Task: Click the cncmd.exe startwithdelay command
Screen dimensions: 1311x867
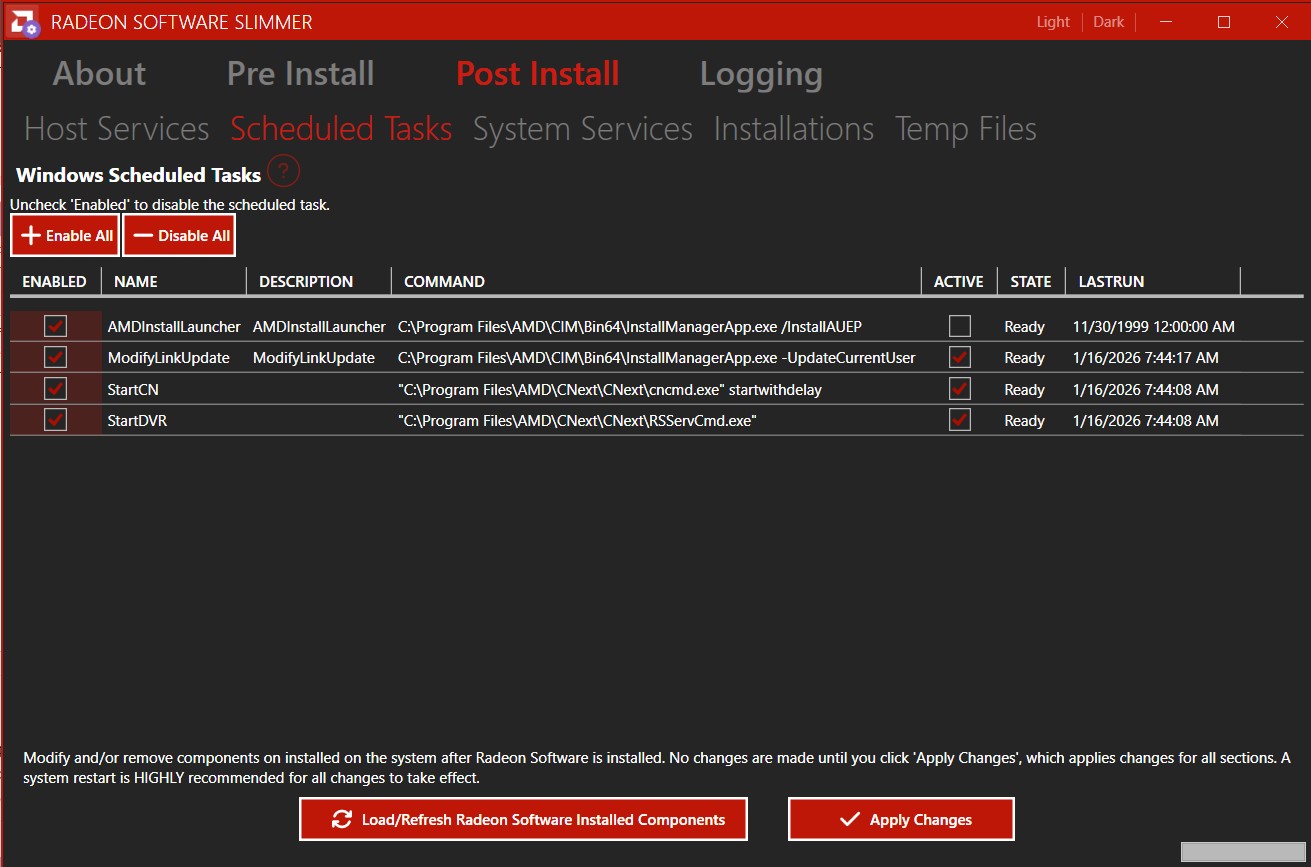Action: tap(610, 390)
